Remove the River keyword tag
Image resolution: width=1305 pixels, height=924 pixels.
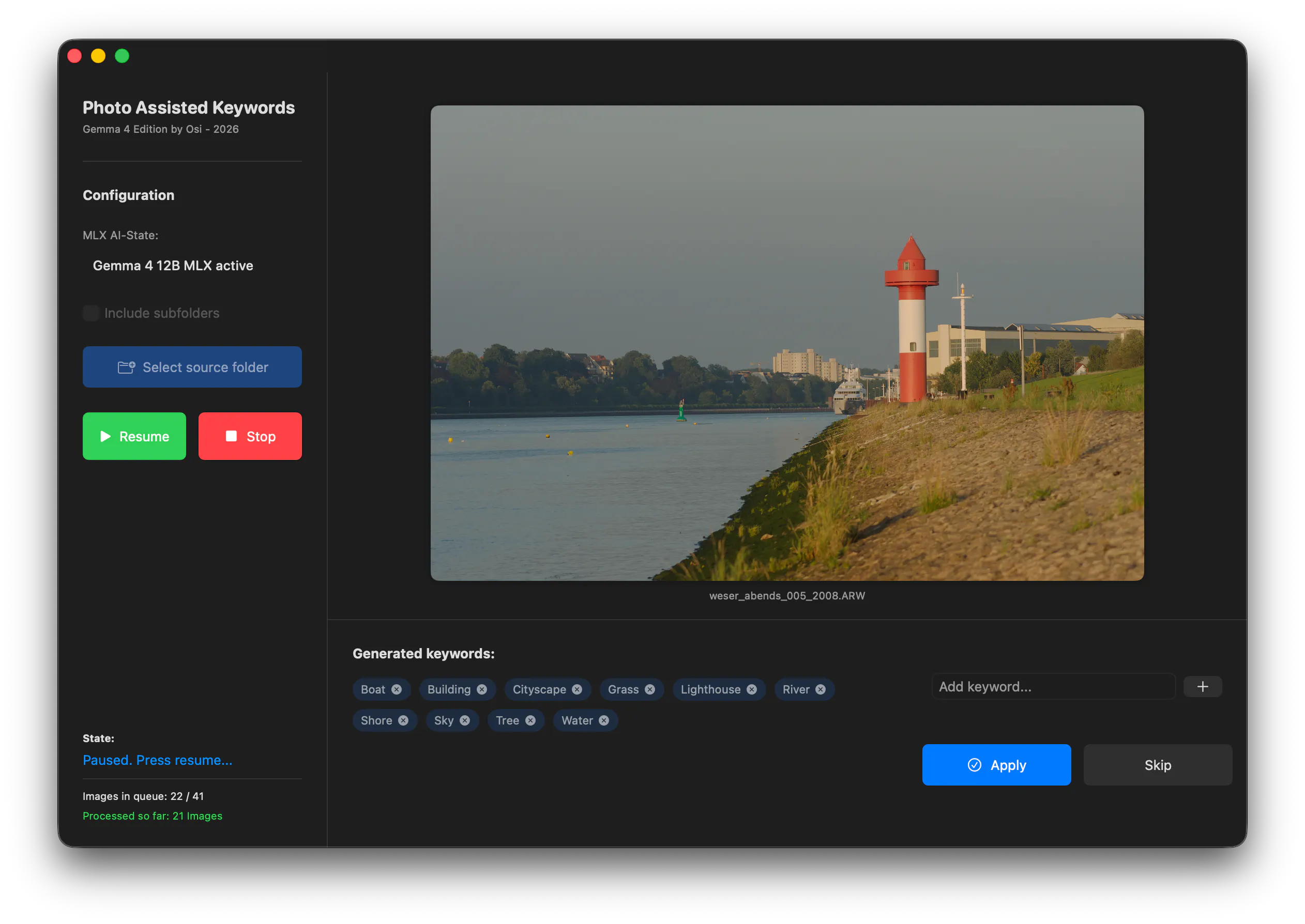coord(821,689)
